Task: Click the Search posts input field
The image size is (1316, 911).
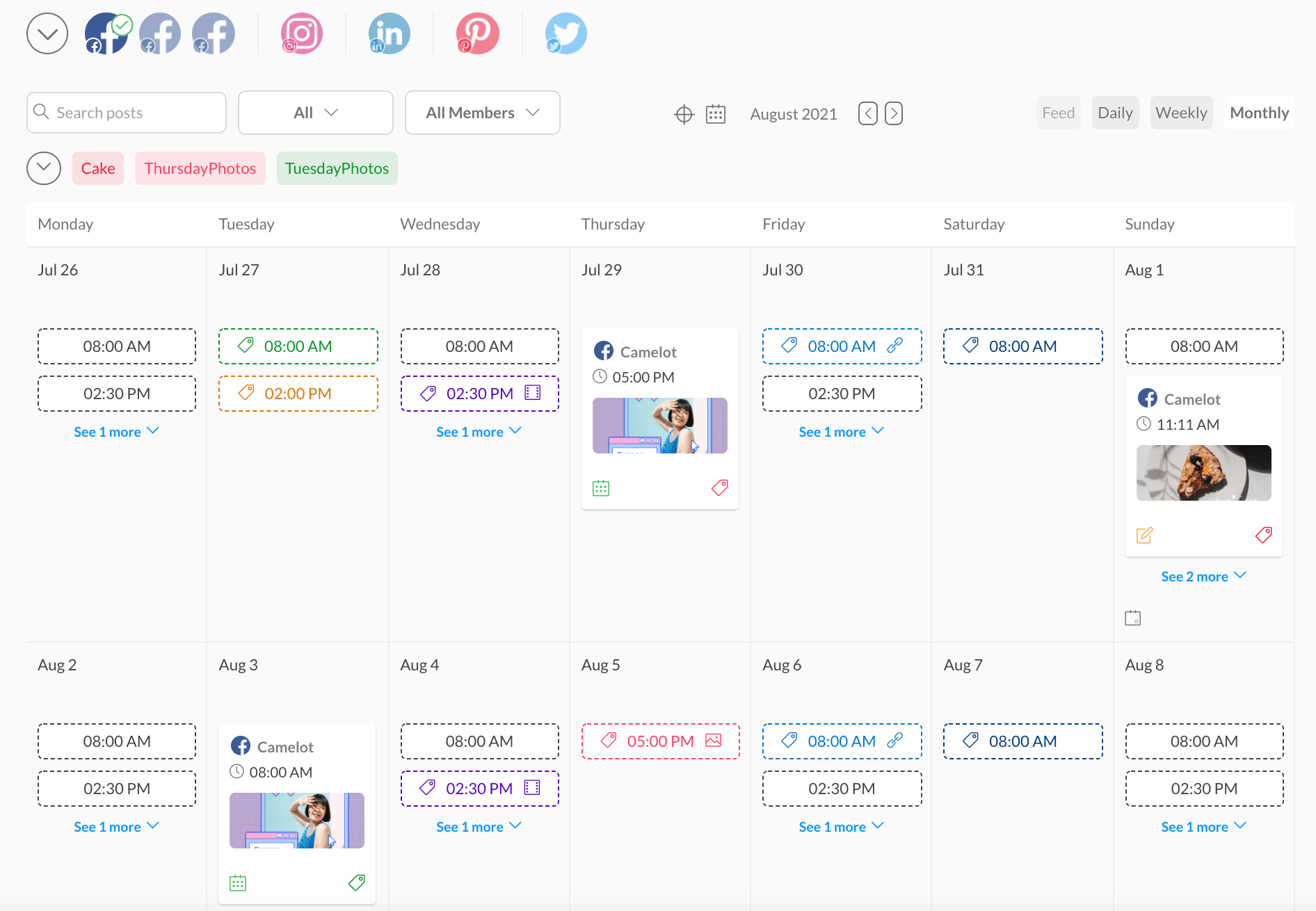Action: coord(125,112)
